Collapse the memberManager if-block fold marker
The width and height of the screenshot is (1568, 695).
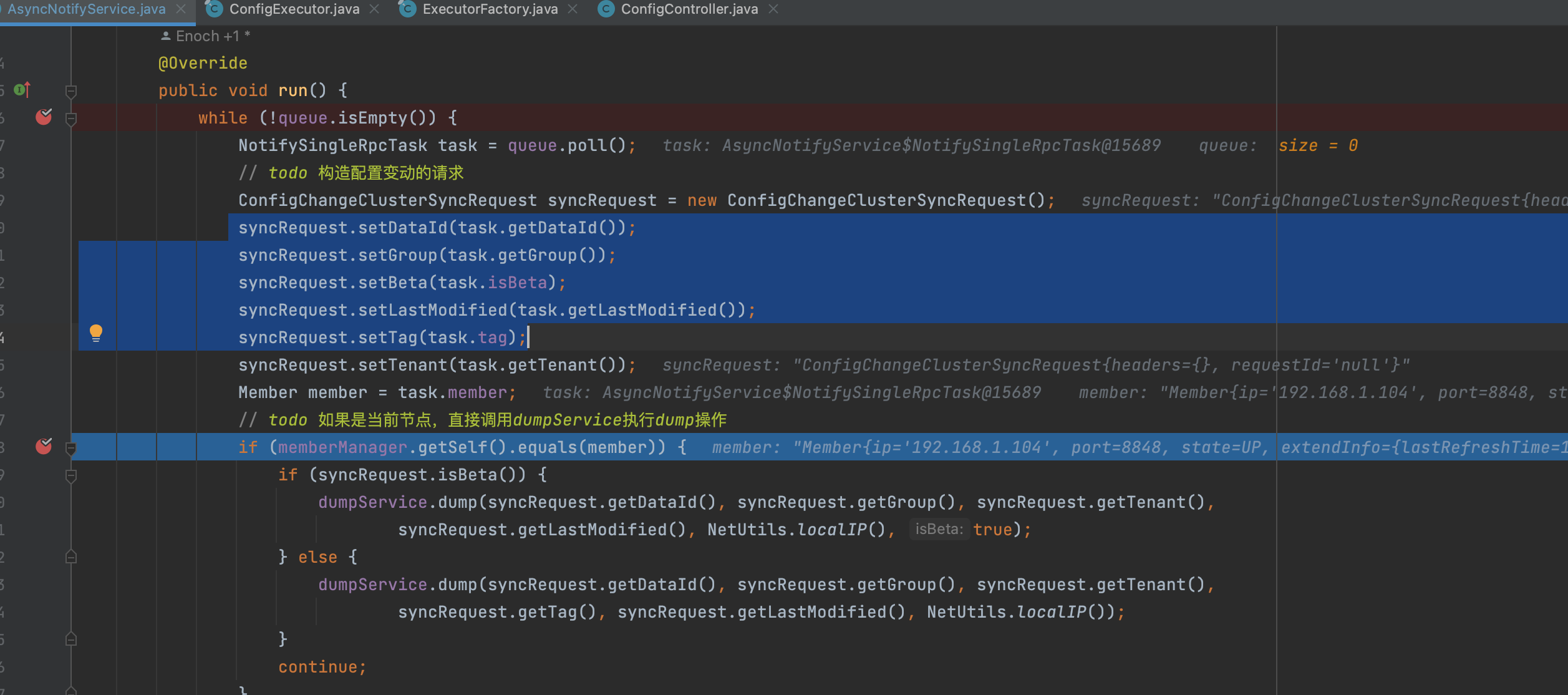click(71, 448)
